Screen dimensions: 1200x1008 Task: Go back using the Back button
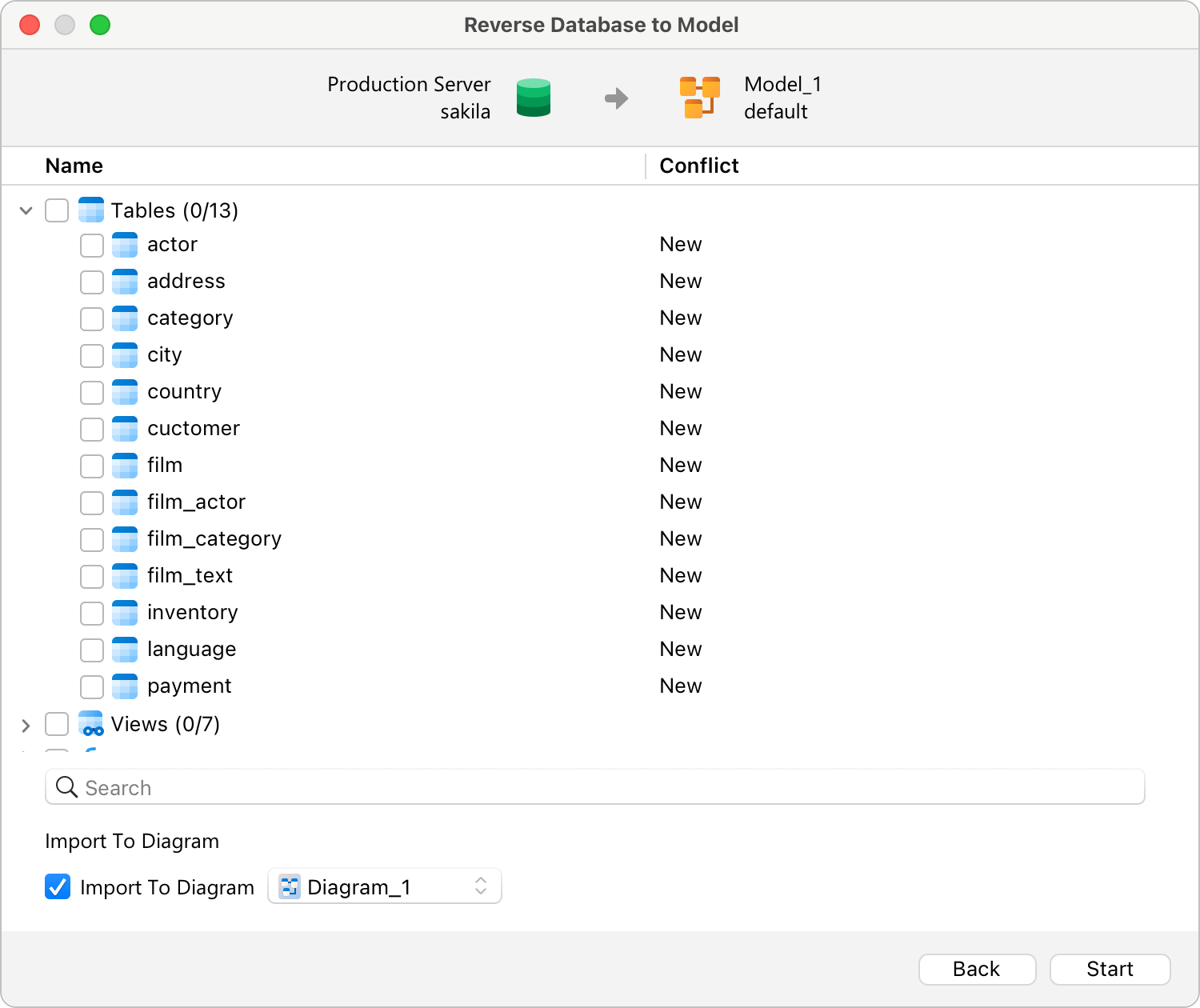tap(977, 969)
